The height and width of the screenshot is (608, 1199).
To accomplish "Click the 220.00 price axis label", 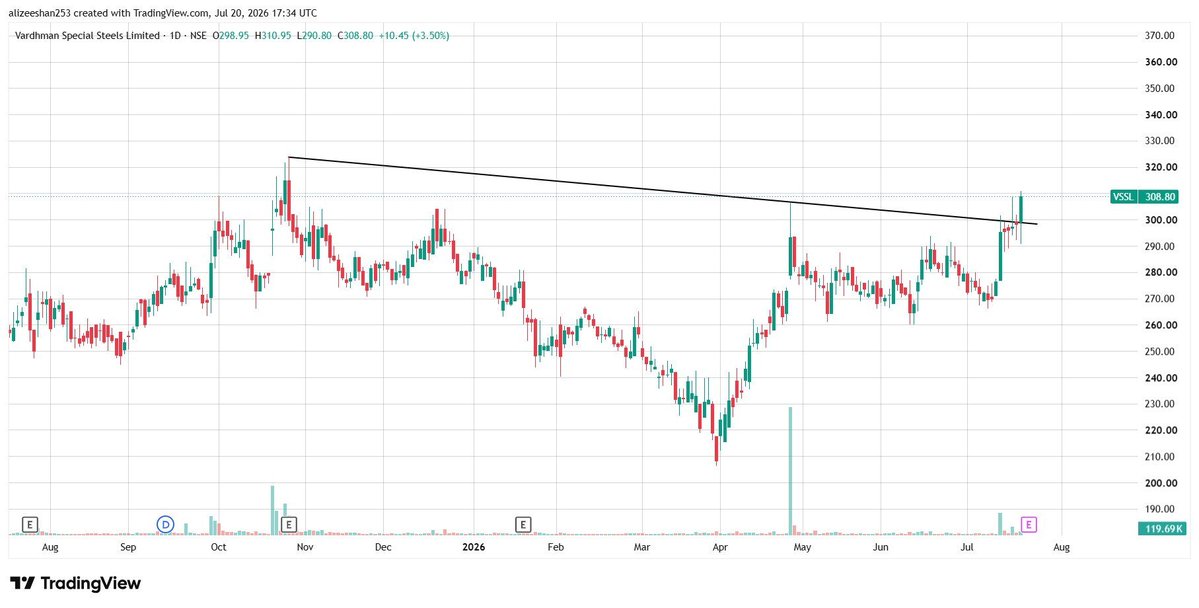I will click(x=1160, y=431).
